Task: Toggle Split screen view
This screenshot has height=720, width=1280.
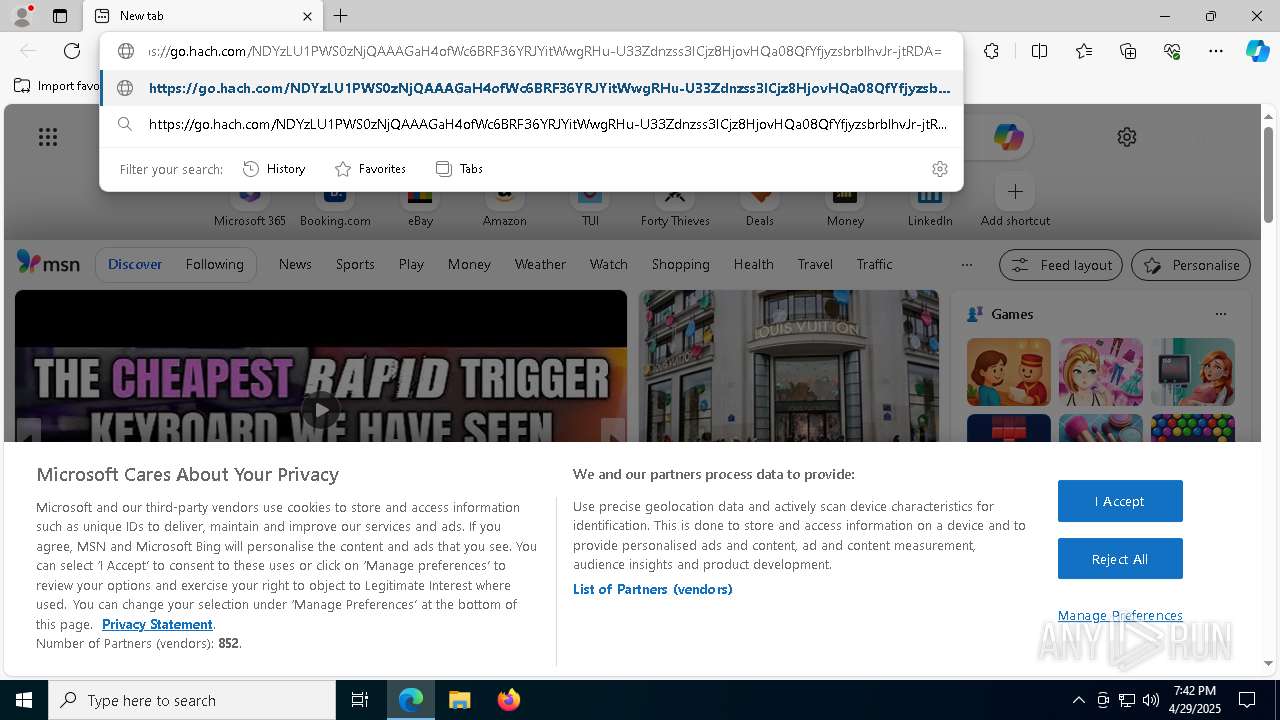Action: [x=1039, y=51]
